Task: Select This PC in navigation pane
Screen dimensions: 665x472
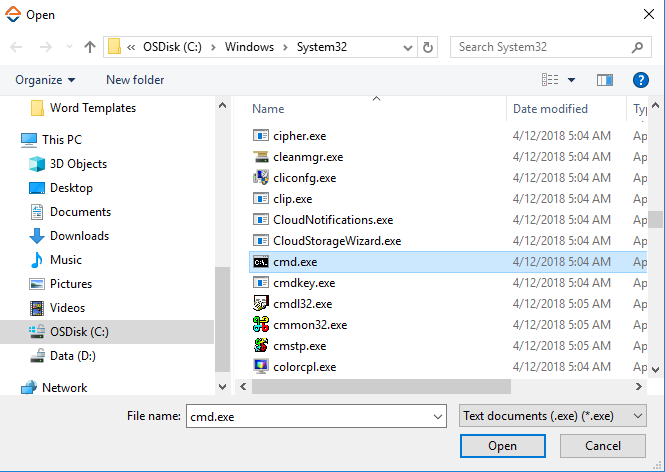Action: (x=51, y=140)
